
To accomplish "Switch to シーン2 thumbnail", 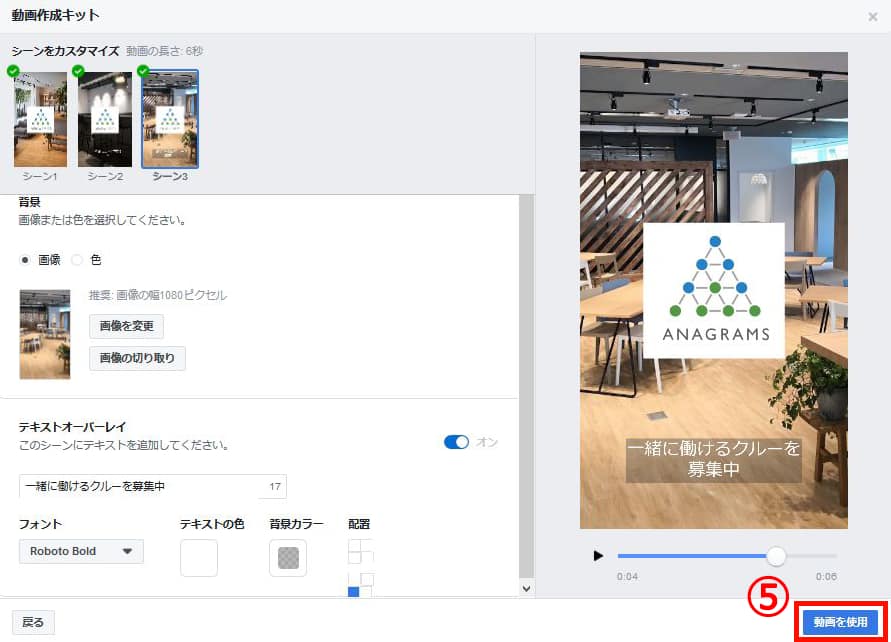I will (105, 119).
